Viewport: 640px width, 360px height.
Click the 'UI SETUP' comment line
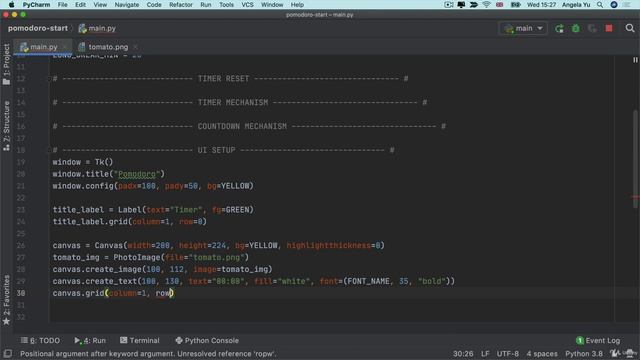click(223, 150)
